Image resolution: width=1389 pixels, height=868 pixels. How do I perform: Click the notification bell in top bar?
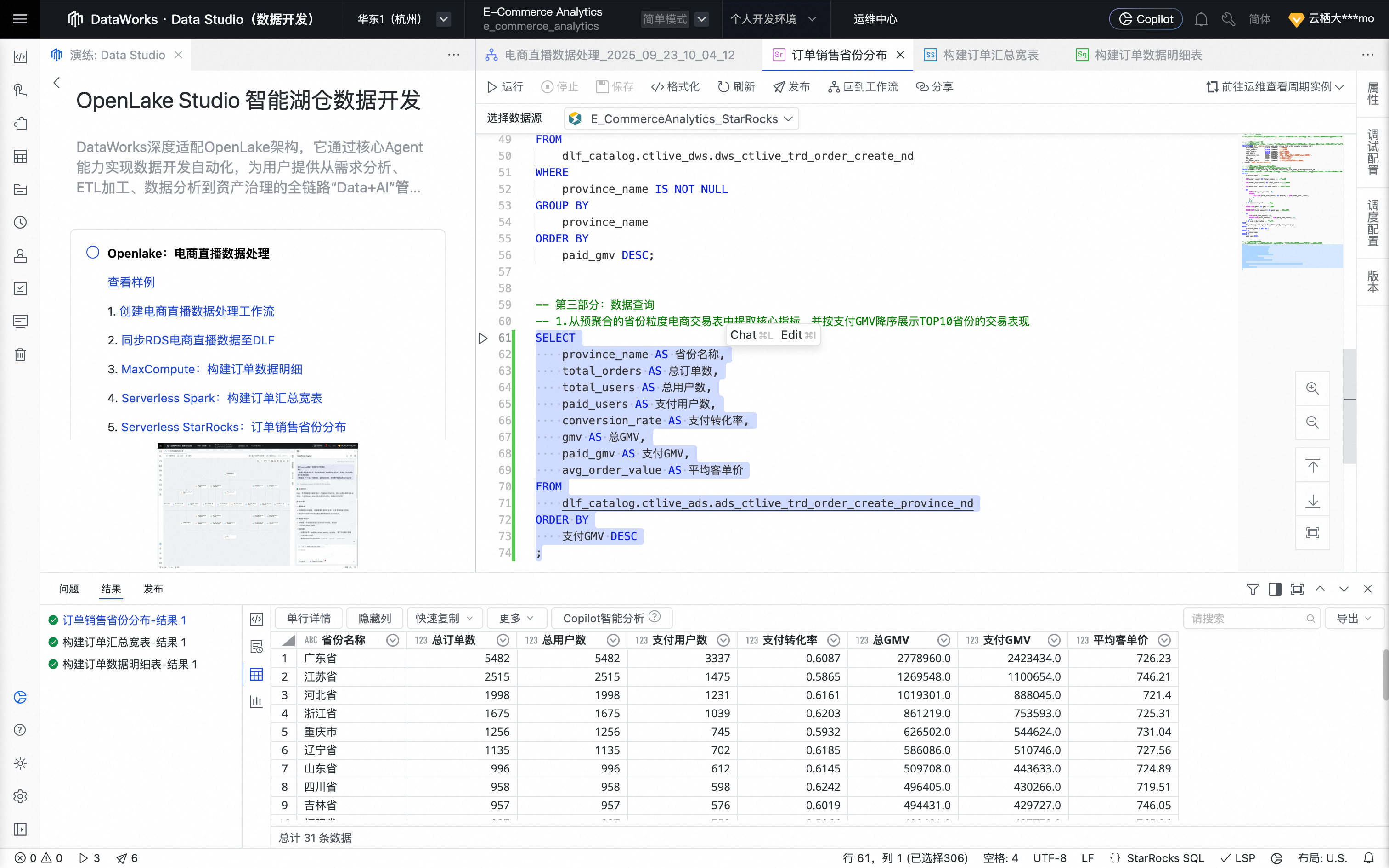pos(1201,19)
